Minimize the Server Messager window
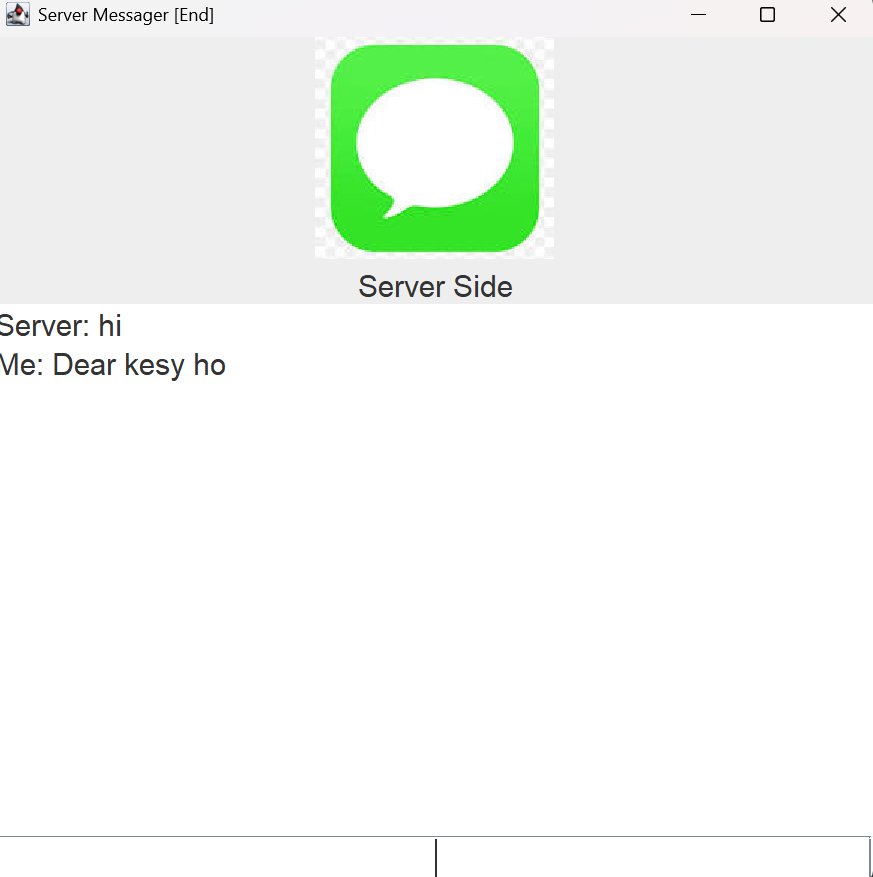This screenshot has width=873, height=877. (698, 15)
